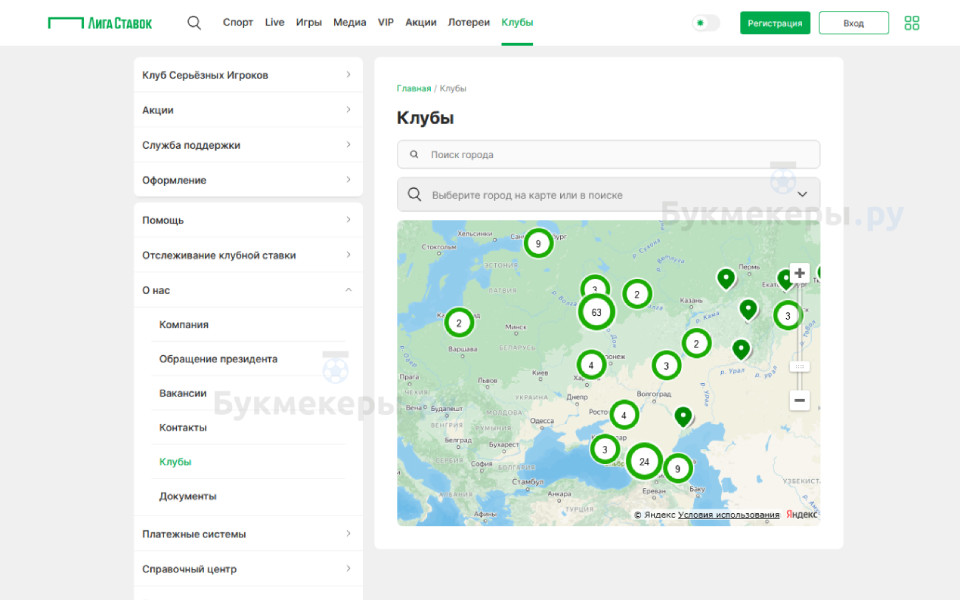Open the 9 cluster near Баку
Screen dimensions: 960x600
(678, 469)
